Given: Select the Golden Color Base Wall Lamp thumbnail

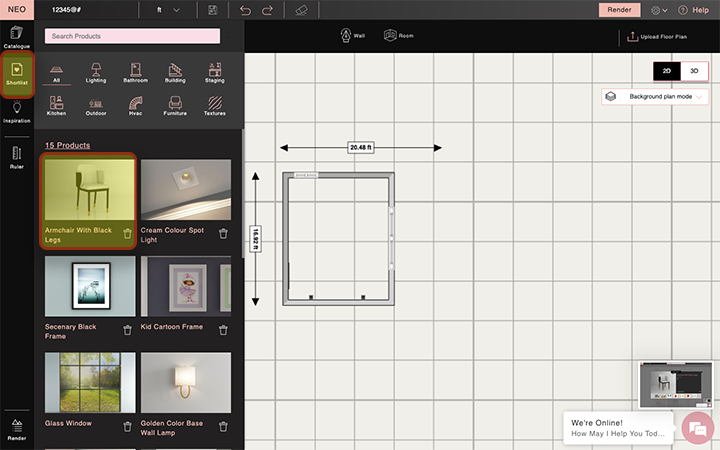Looking at the screenshot, I should click(186, 382).
